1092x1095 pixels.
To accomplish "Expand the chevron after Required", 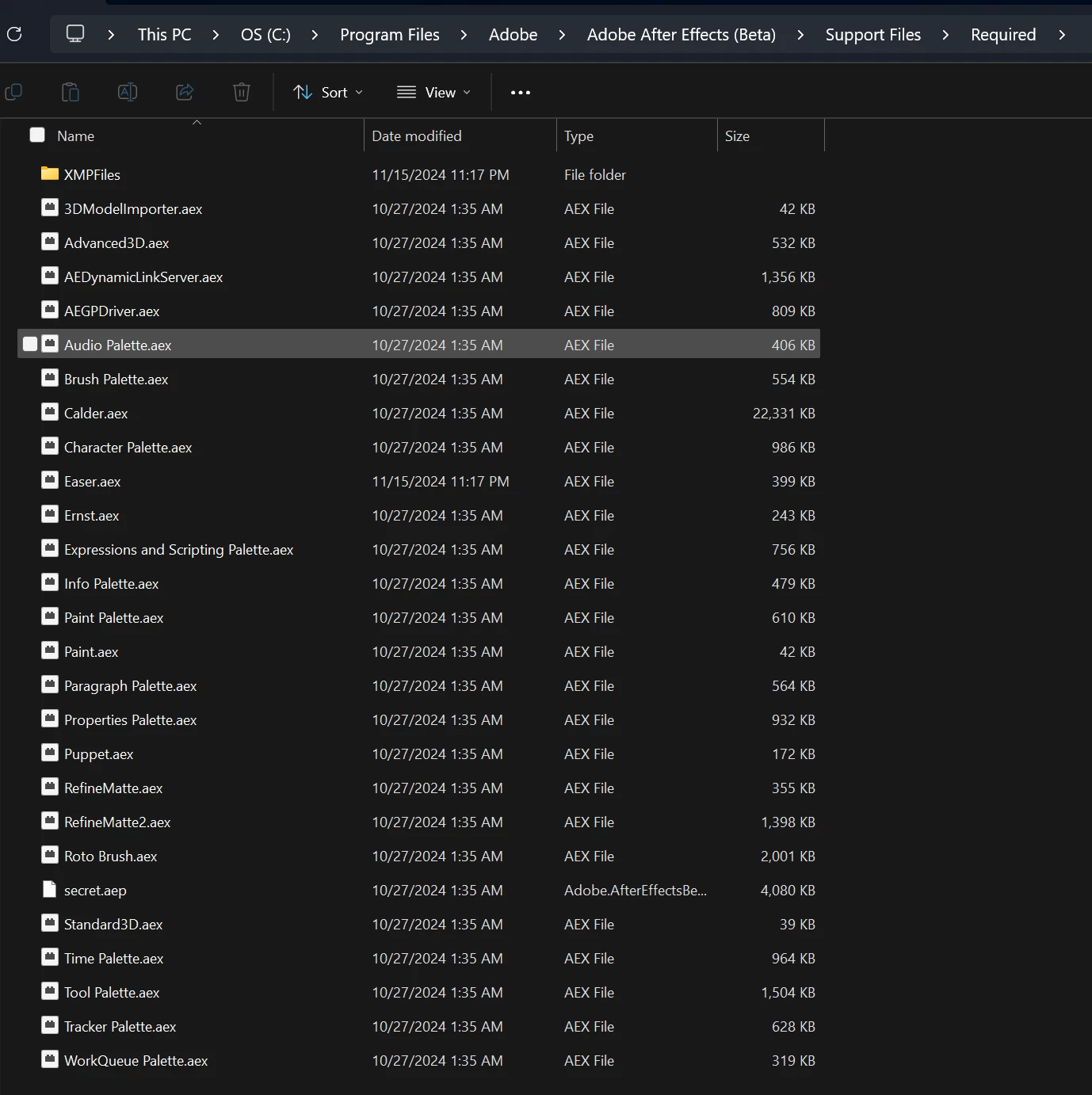I will 1062,35.
